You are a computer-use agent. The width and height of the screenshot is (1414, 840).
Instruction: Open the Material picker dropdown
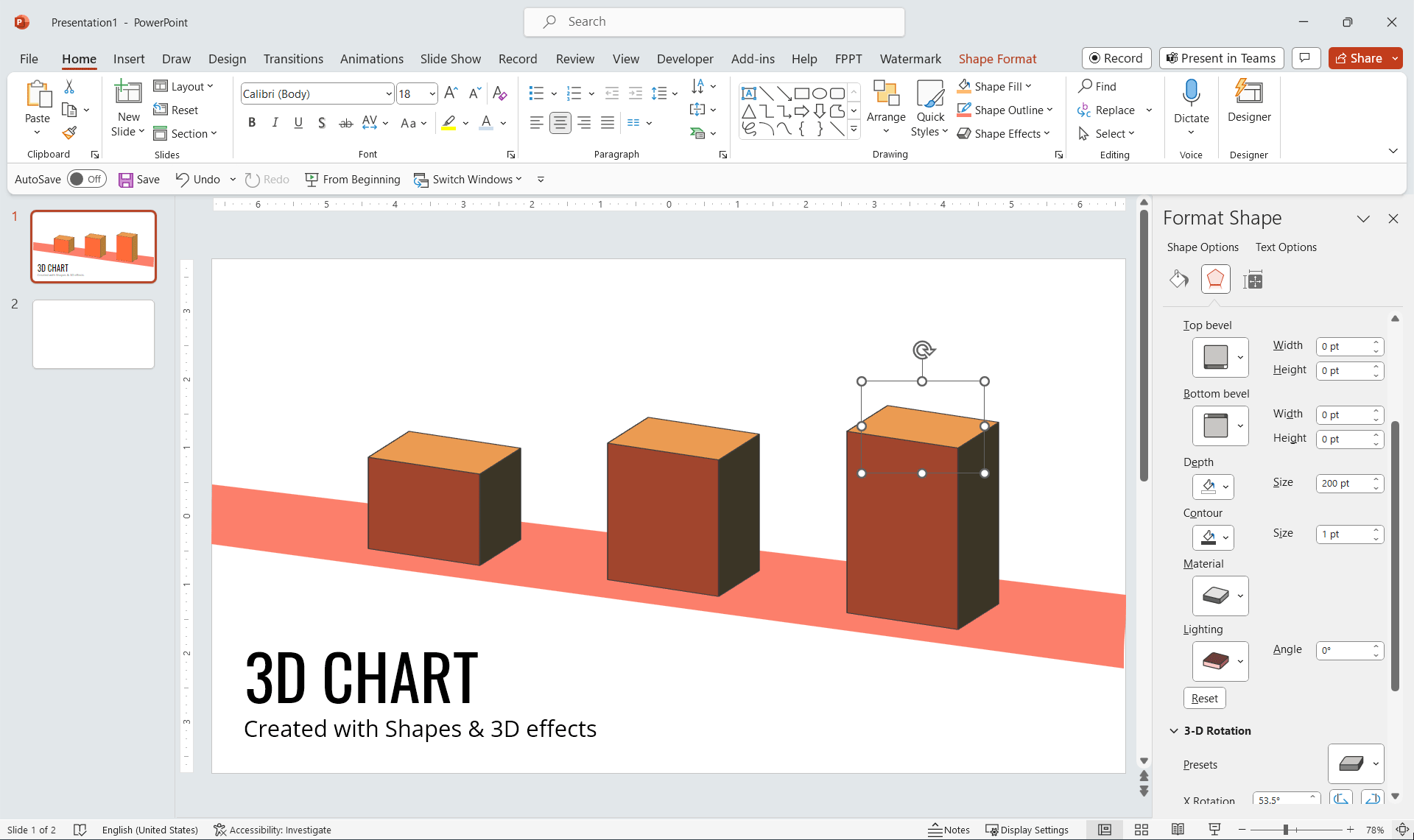[1241, 596]
